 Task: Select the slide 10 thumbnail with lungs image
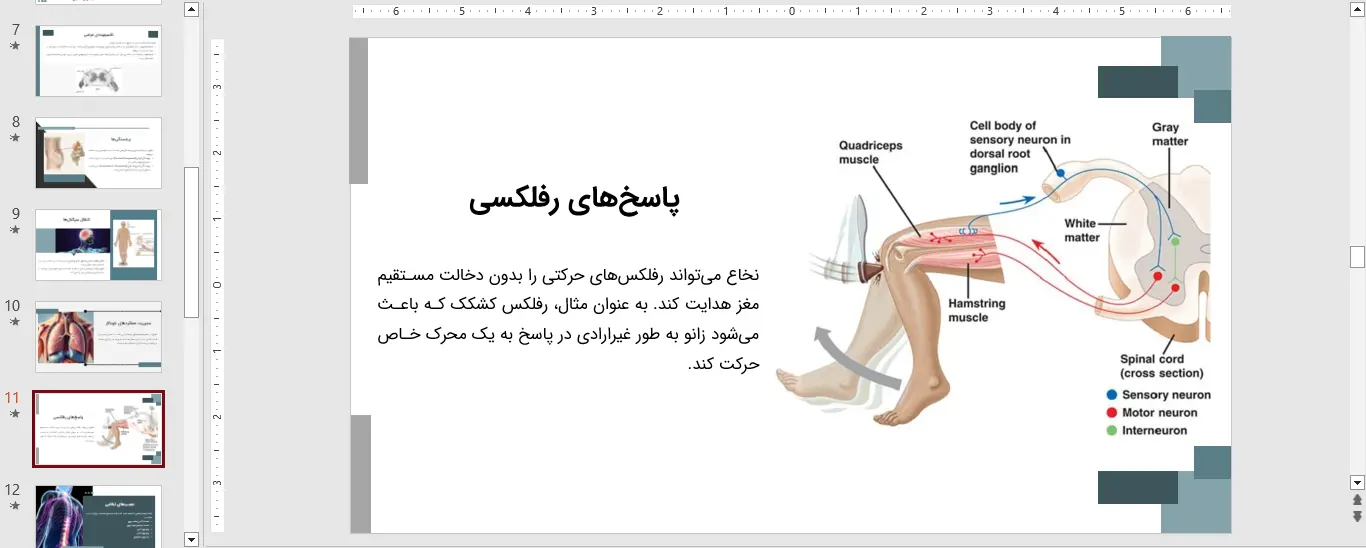click(98, 337)
